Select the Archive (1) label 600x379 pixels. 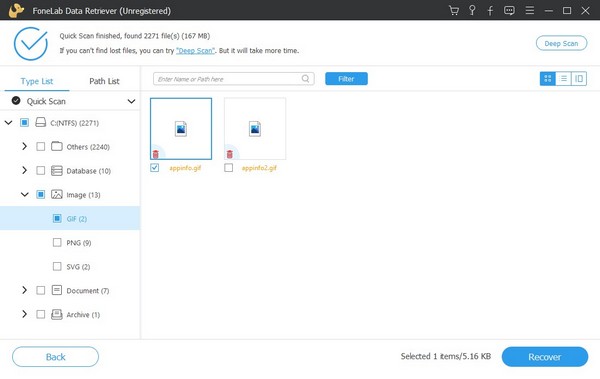pos(83,315)
